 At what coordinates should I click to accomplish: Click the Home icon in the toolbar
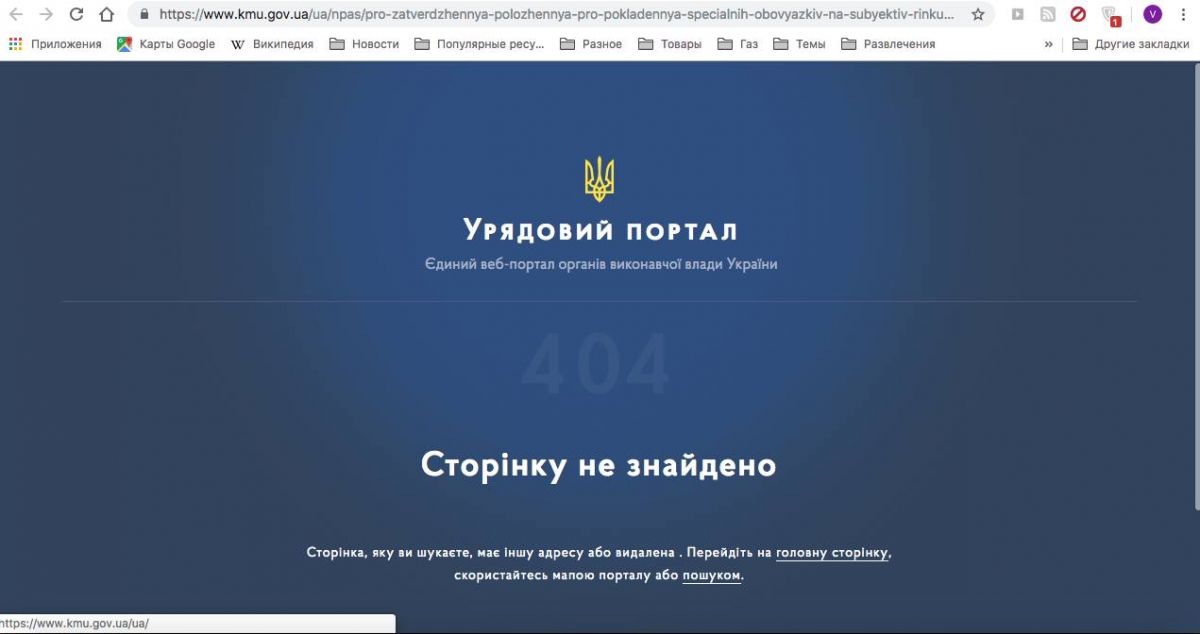pyautogui.click(x=106, y=15)
